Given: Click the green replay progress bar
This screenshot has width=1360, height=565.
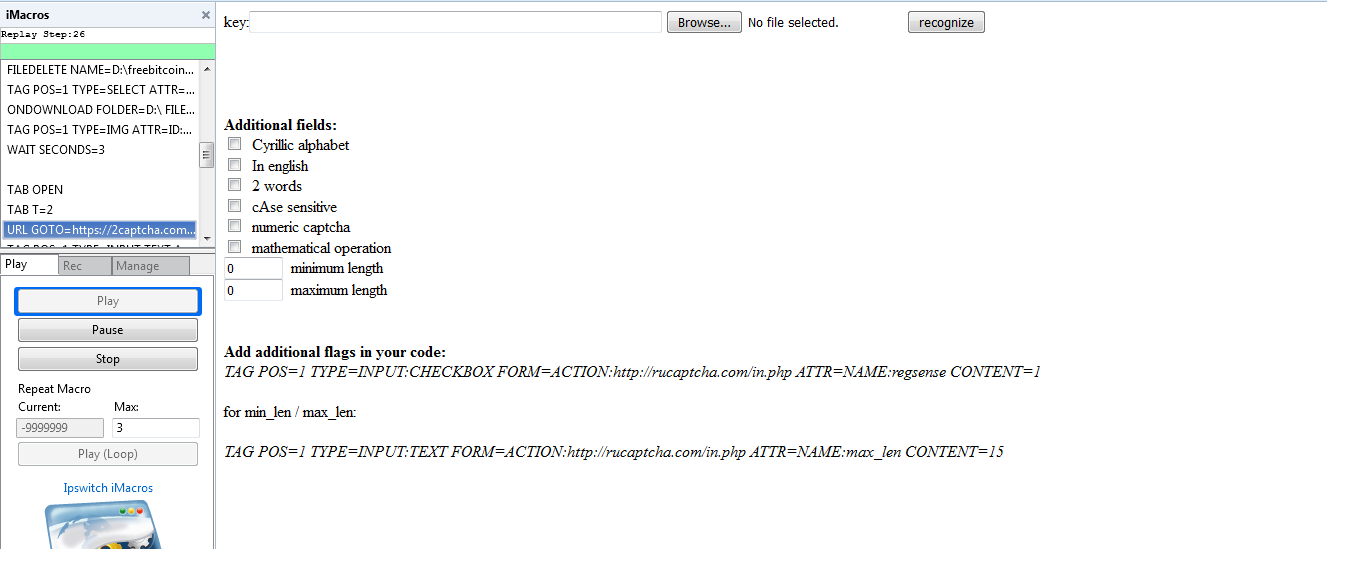Looking at the screenshot, I should [x=107, y=51].
